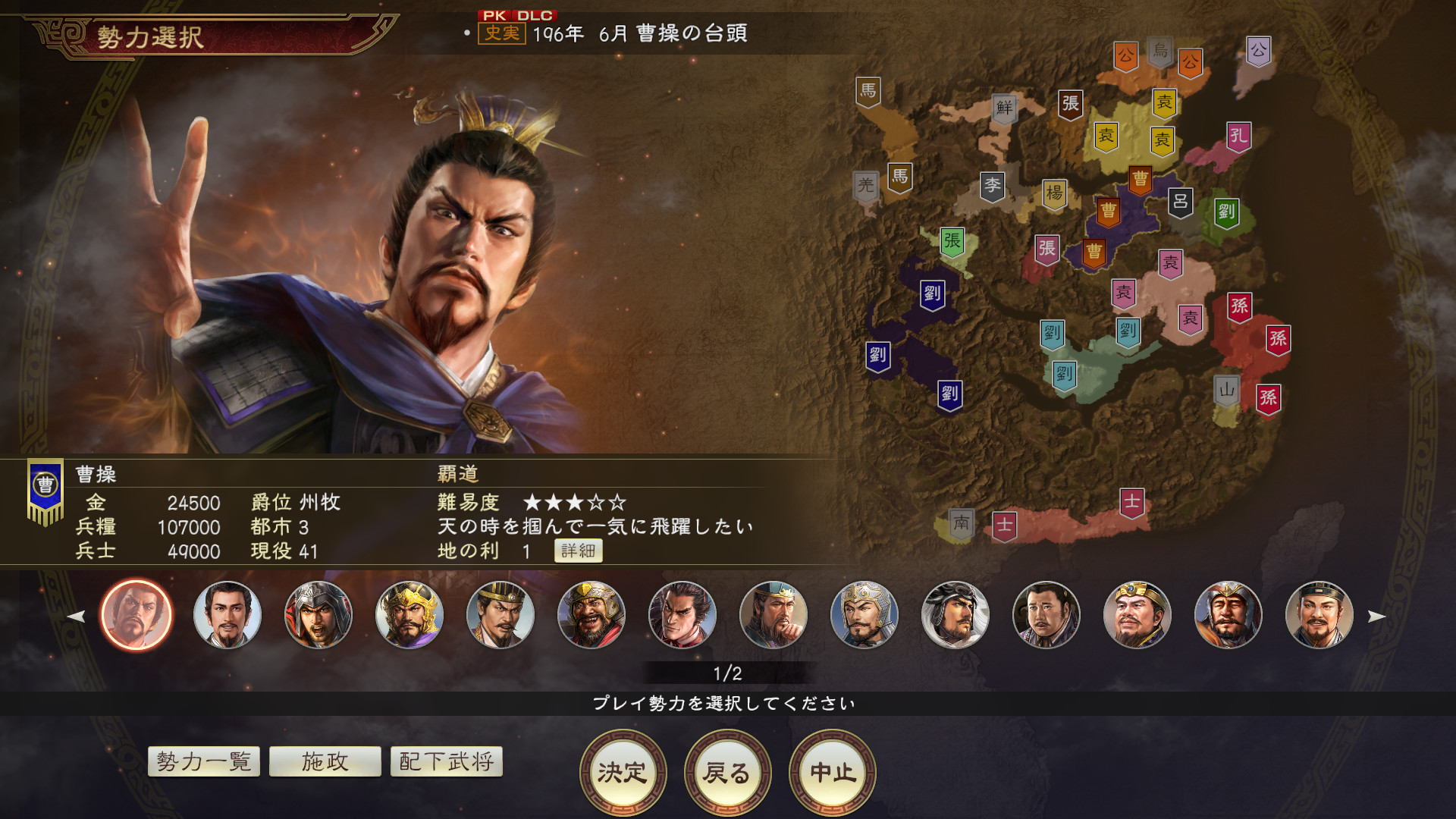Image resolution: width=1456 pixels, height=819 pixels.
Task: Show previous page of ruler portraits
Action: coord(76,617)
